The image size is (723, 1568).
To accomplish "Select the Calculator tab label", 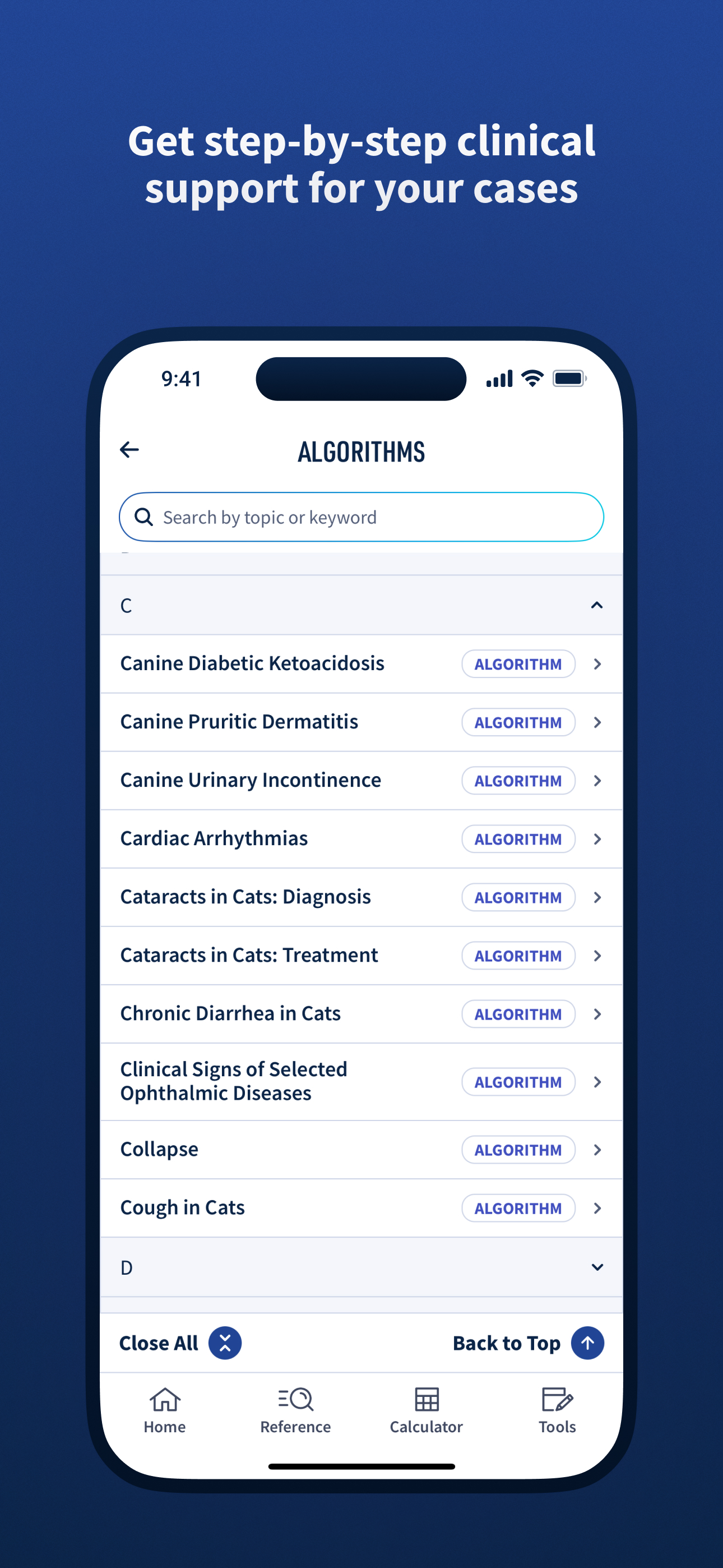I will 427,1427.
